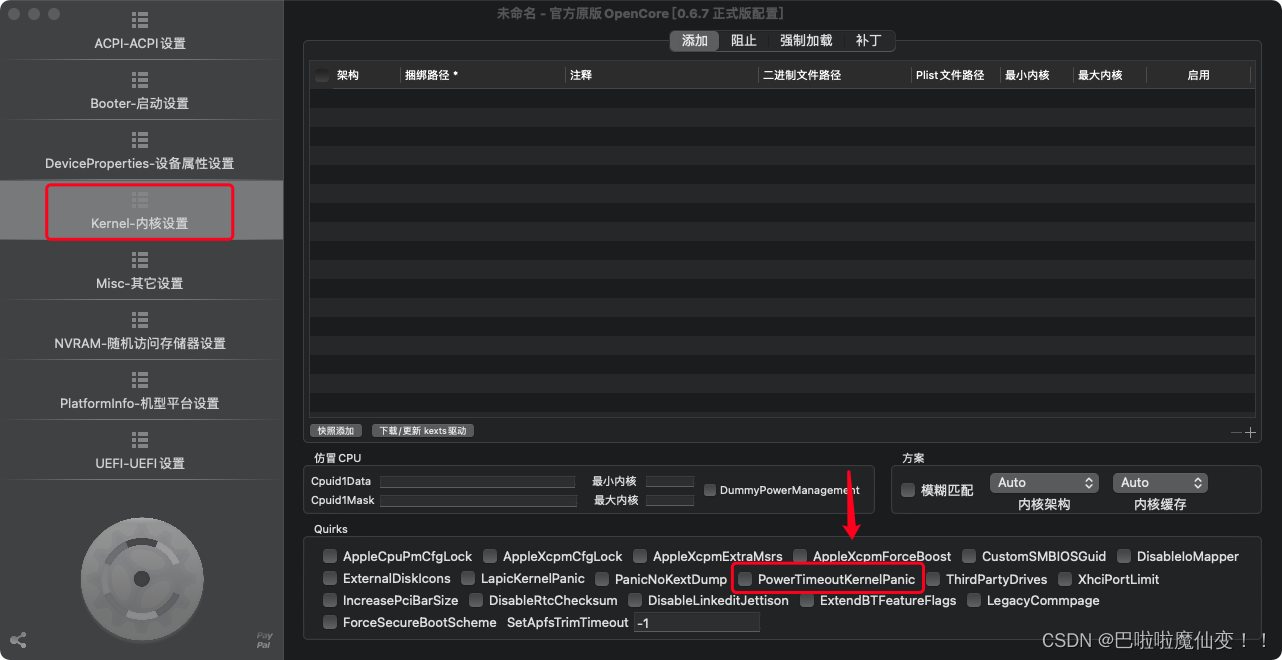The height and width of the screenshot is (660, 1282).
Task: Toggle the 模糊匹配 checkbox
Action: click(x=908, y=490)
